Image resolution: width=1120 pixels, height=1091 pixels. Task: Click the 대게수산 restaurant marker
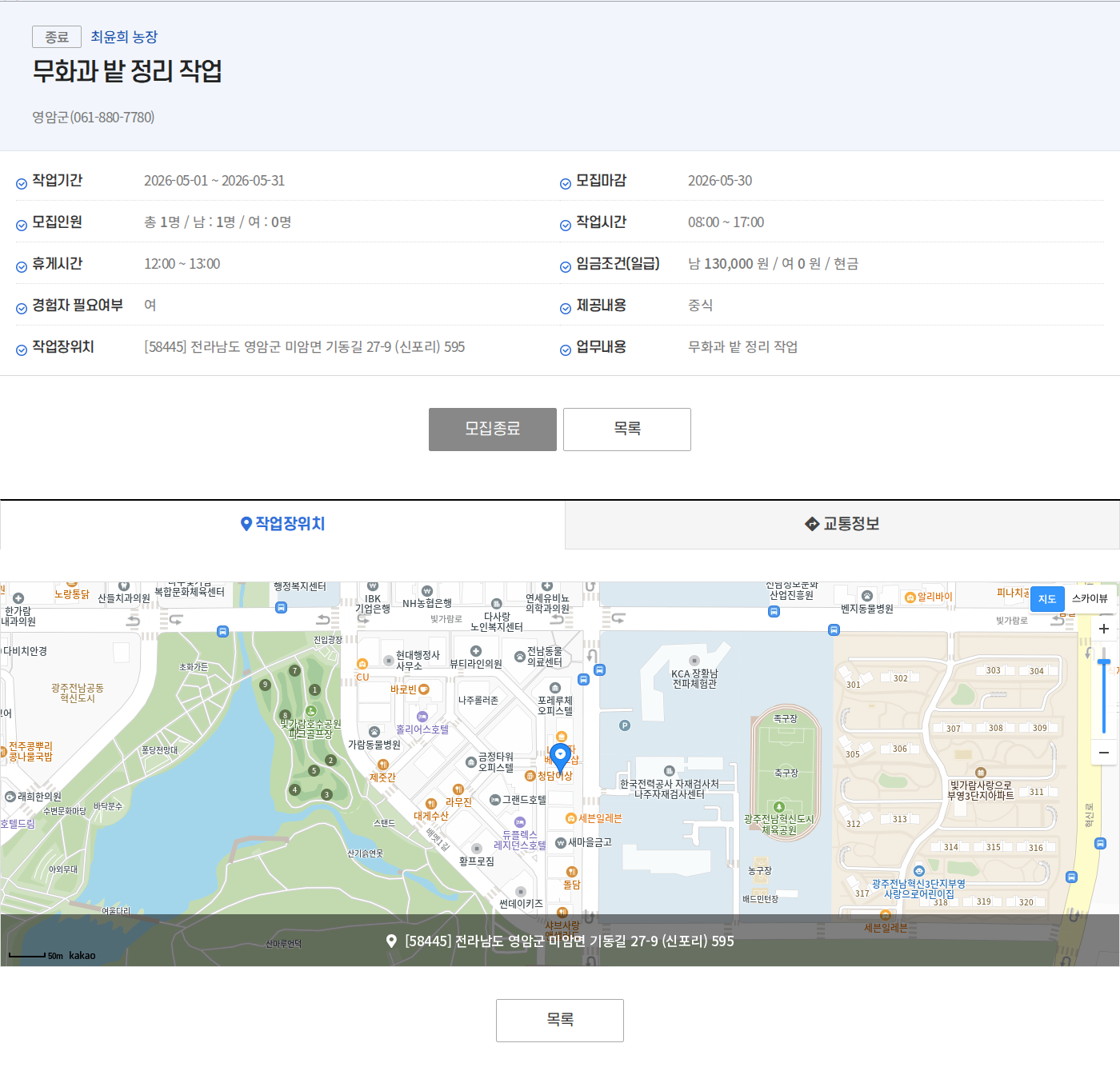point(430,804)
